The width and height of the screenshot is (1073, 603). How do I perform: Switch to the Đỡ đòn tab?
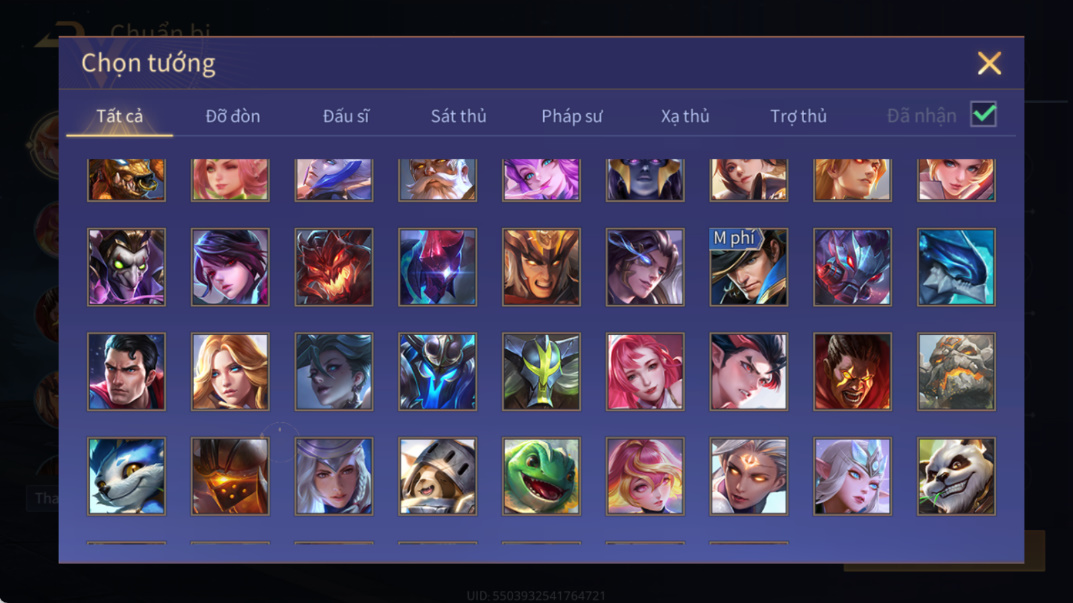click(233, 116)
